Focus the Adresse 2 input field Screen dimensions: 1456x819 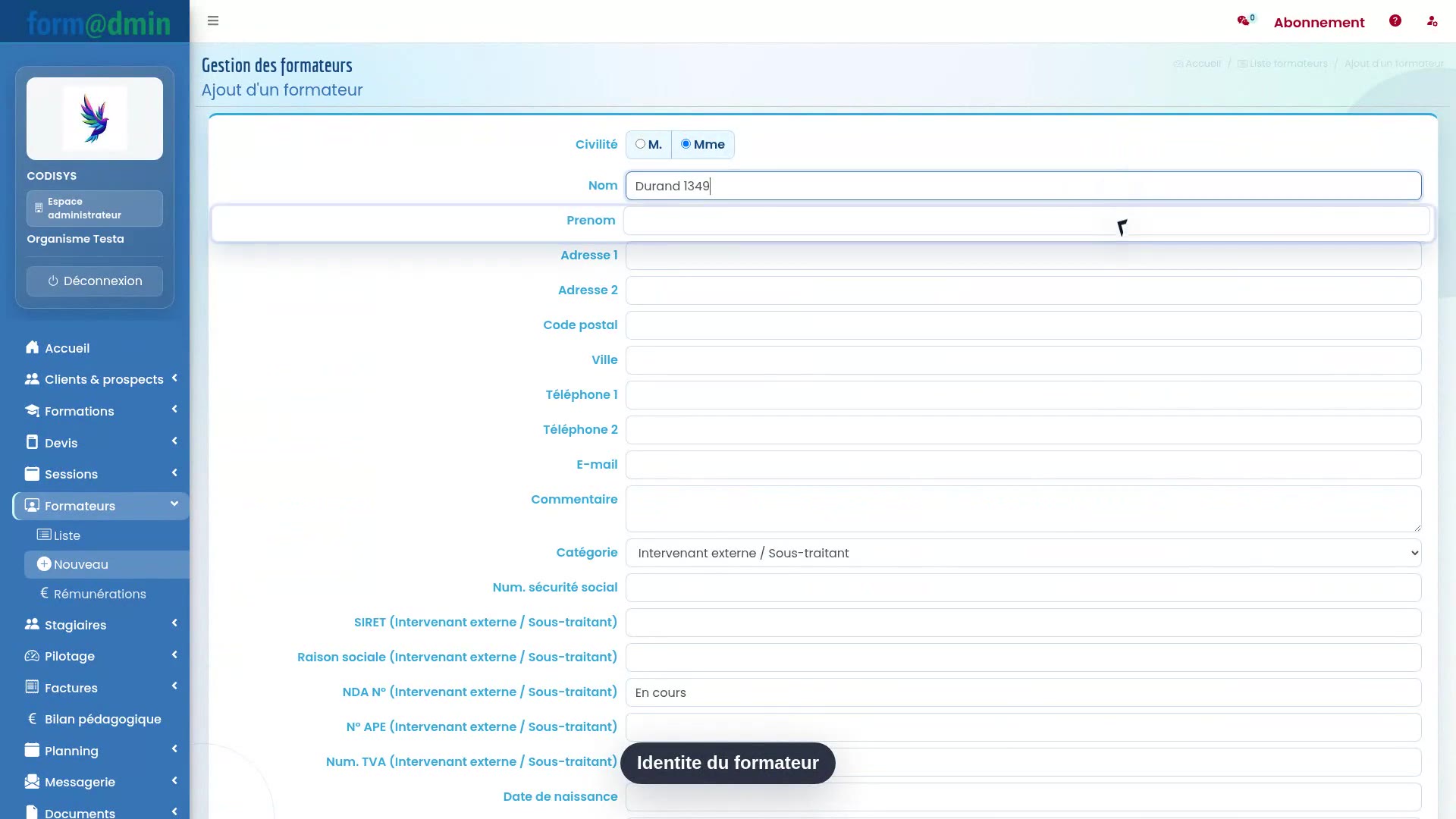point(1023,290)
